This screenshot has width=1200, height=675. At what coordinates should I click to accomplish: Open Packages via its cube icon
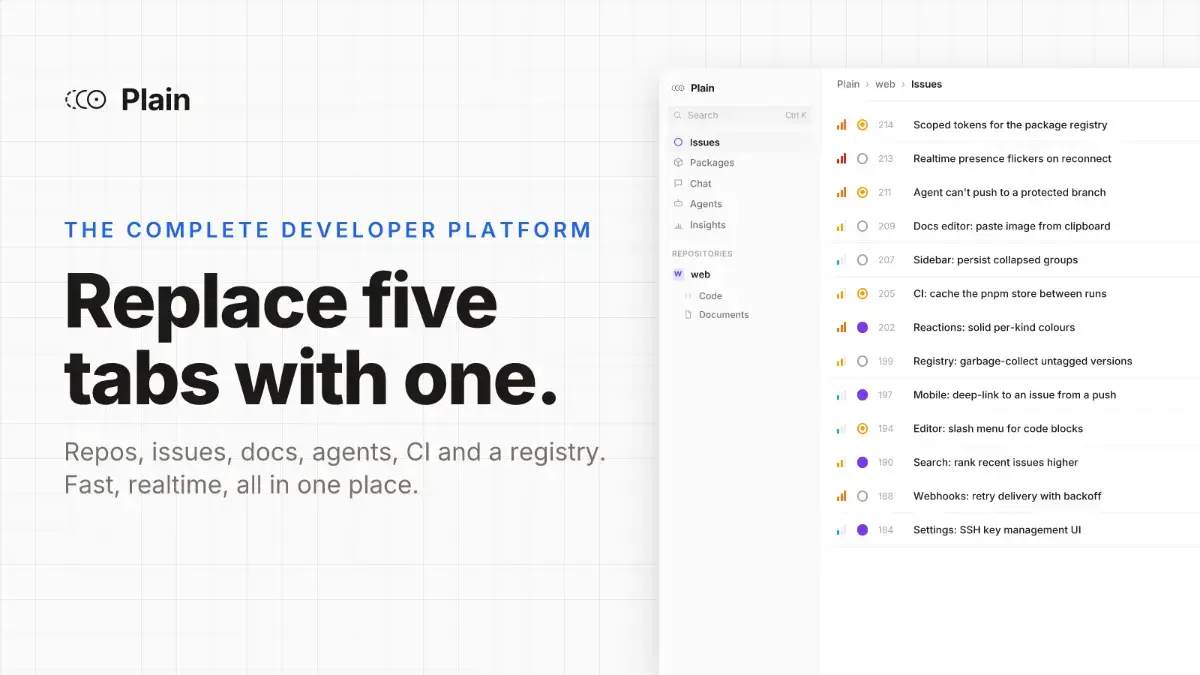point(678,162)
